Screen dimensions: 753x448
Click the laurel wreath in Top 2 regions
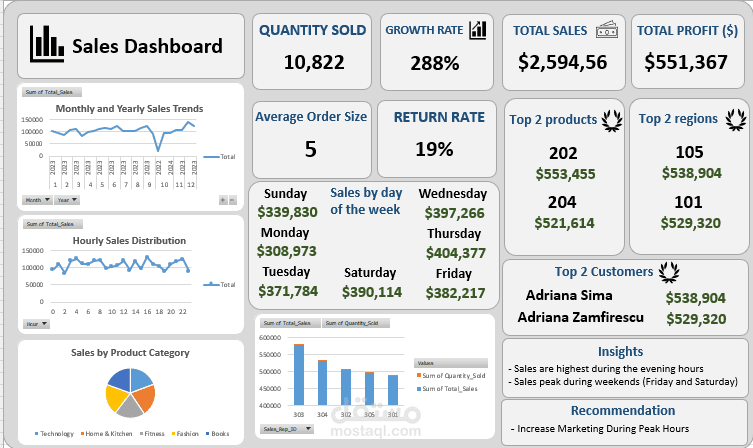point(736,120)
